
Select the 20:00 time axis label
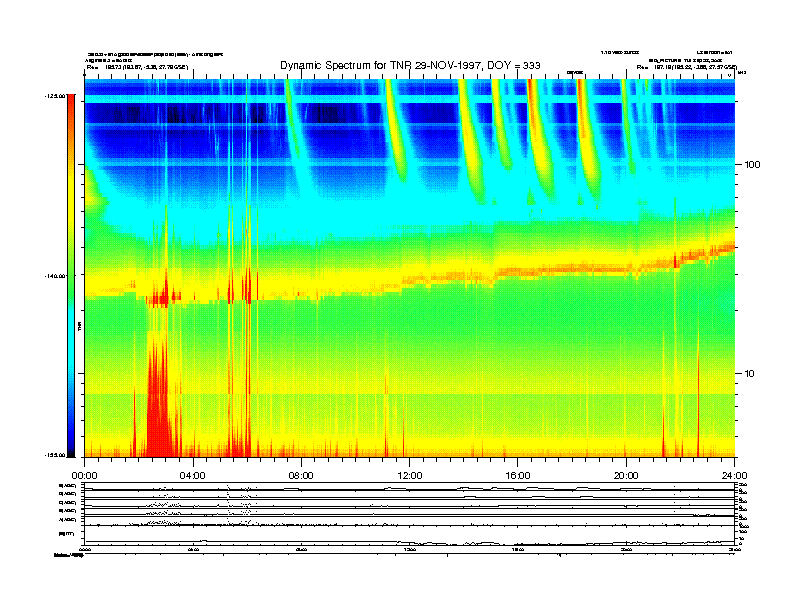[x=626, y=476]
